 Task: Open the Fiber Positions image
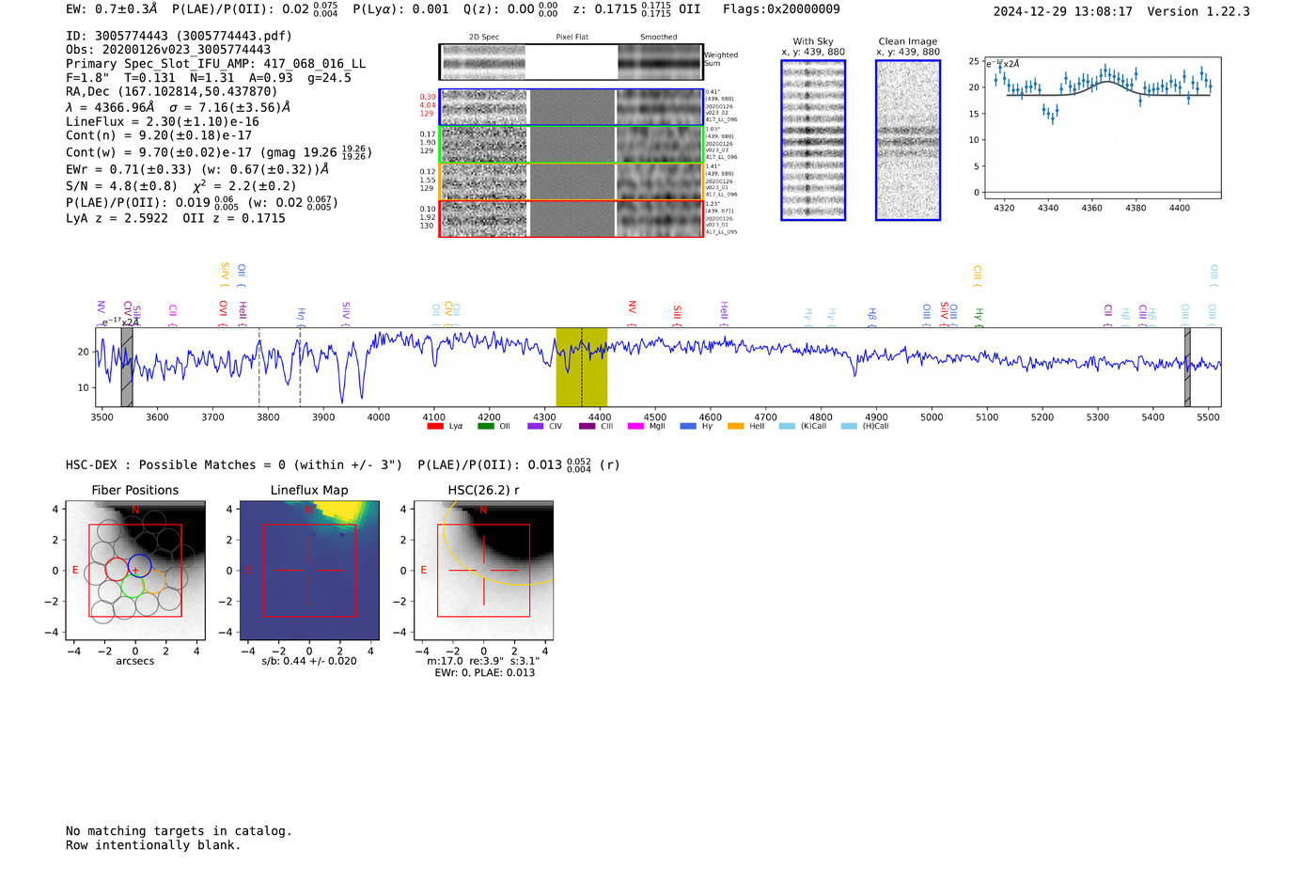135,571
